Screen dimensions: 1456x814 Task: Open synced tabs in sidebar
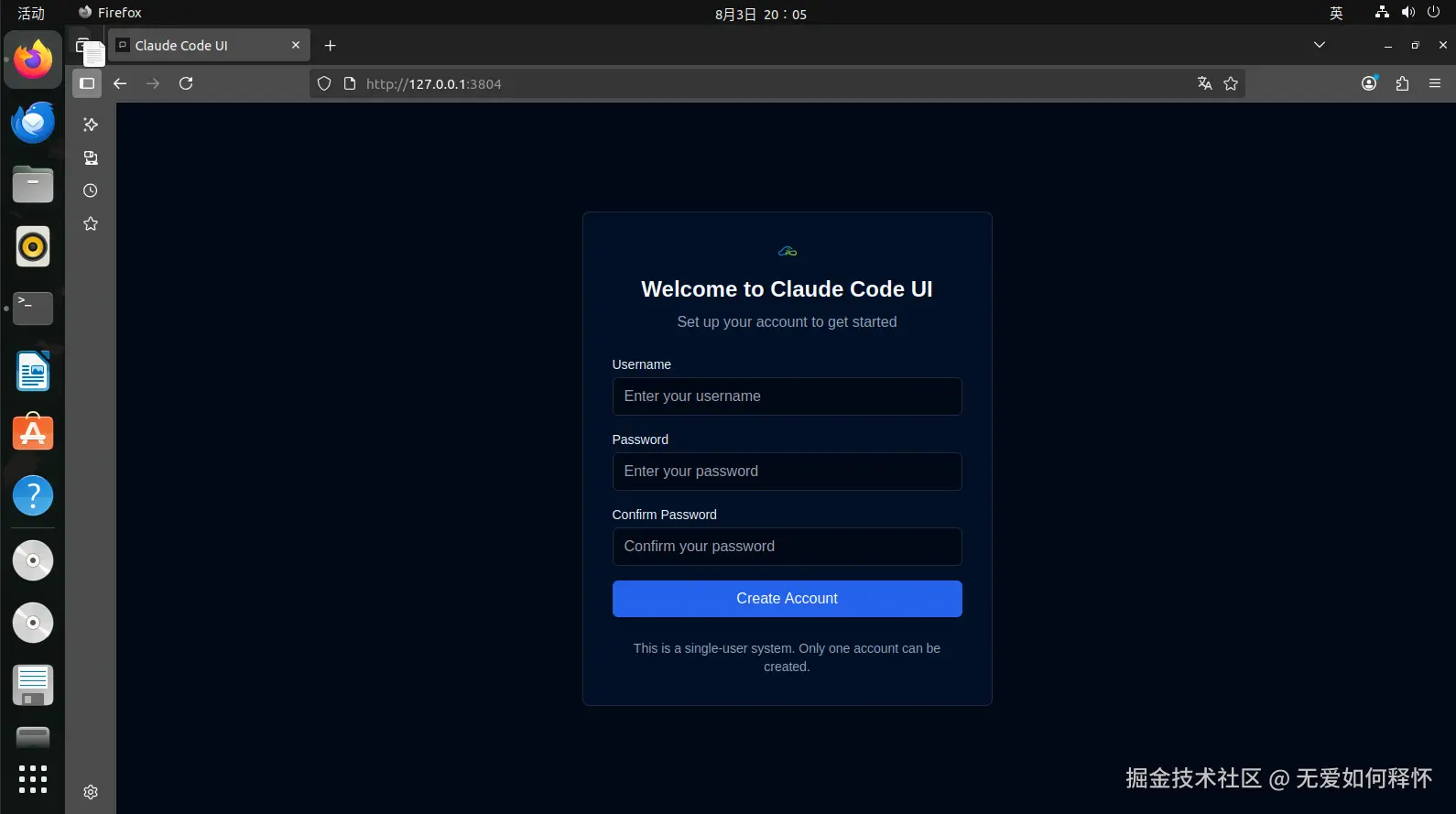[x=91, y=157]
